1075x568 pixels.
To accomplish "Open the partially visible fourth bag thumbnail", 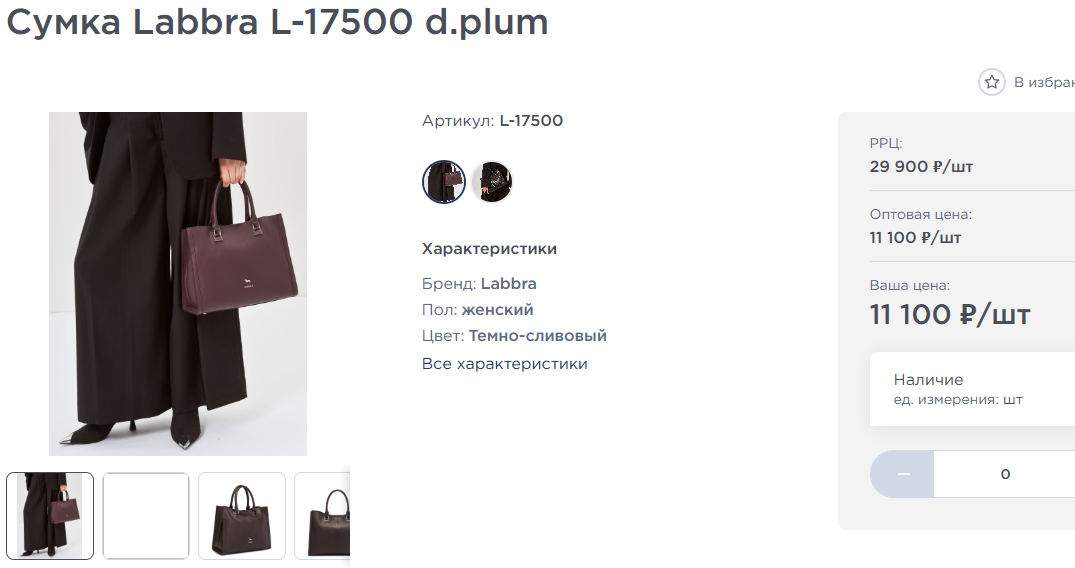I will (x=322, y=516).
